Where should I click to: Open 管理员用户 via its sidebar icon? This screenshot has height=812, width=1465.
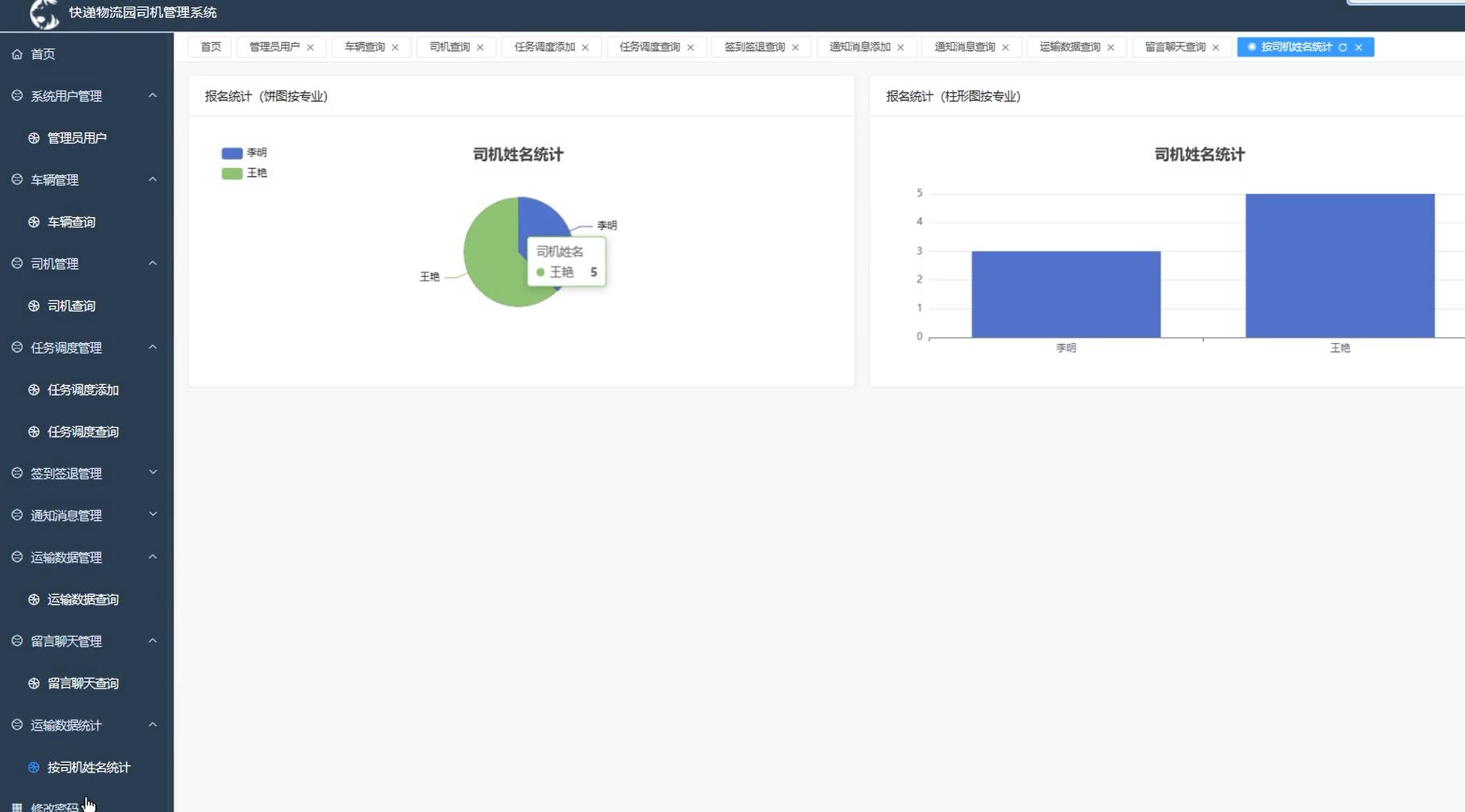[33, 137]
